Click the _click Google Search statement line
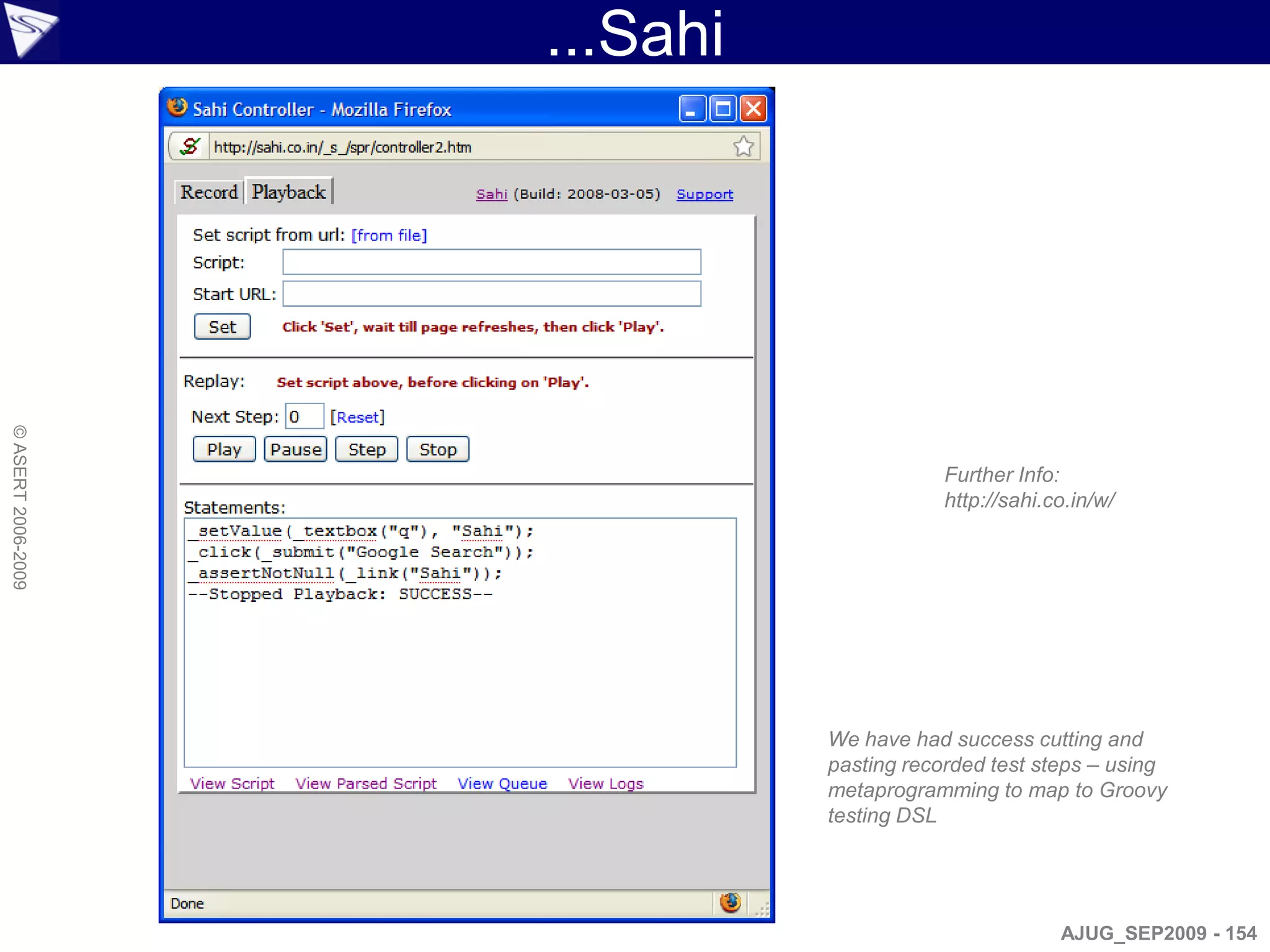1270x952 pixels. pyautogui.click(x=360, y=552)
